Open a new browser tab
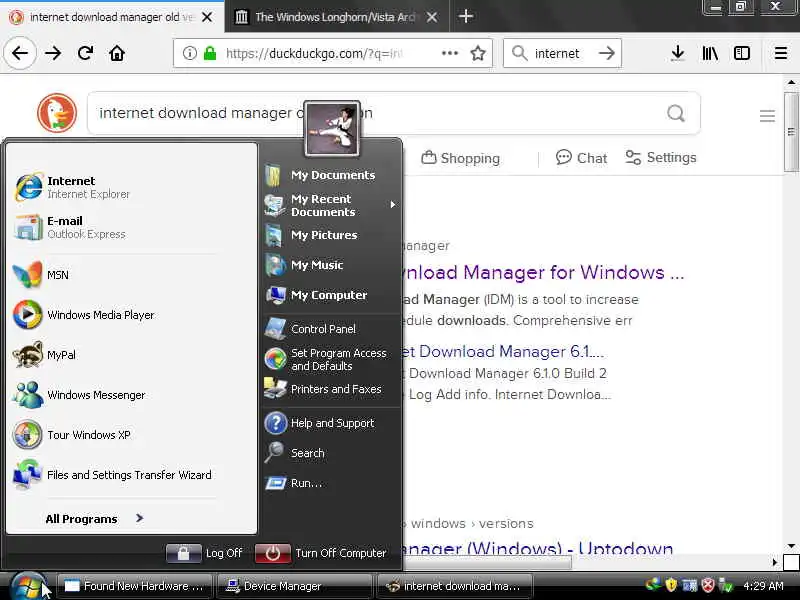800x600 pixels. pyautogui.click(x=465, y=16)
